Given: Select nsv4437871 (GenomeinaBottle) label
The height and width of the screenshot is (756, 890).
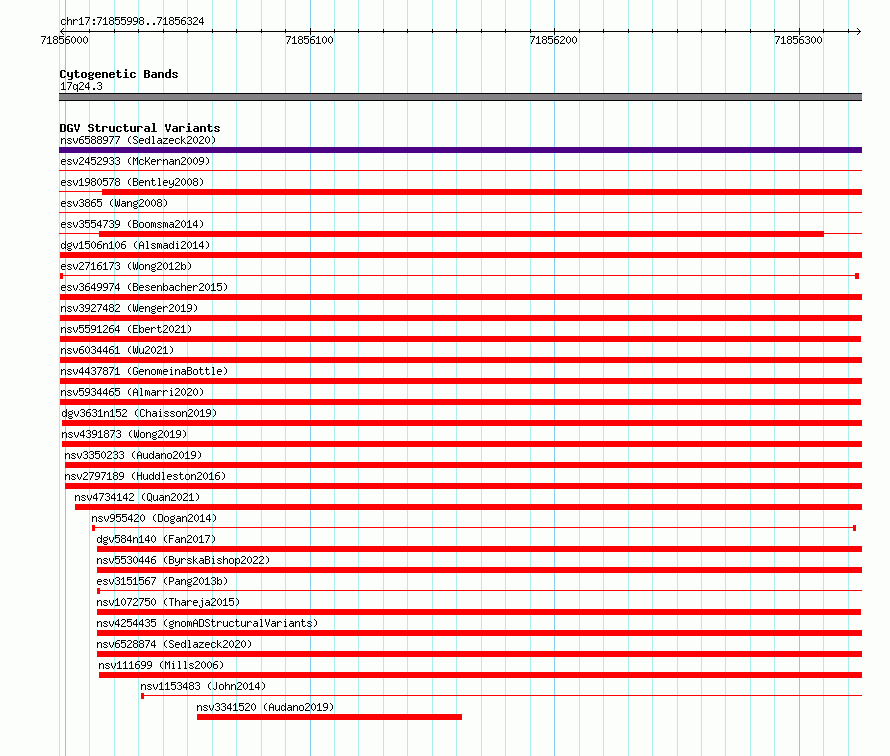Looking at the screenshot, I should pyautogui.click(x=144, y=371).
